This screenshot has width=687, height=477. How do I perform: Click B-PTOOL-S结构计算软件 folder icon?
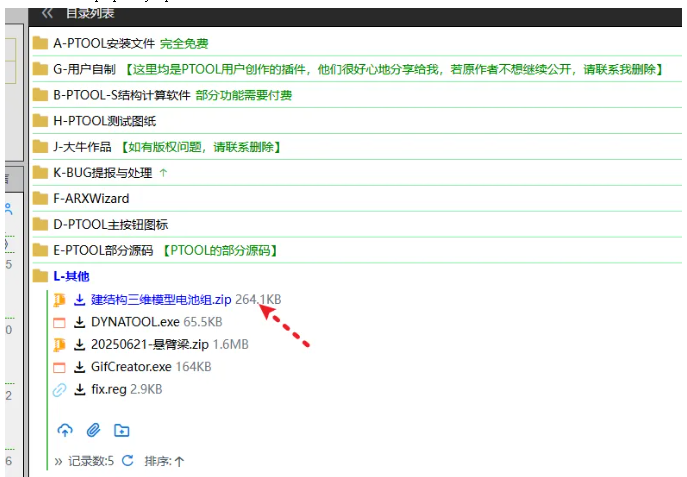coord(40,95)
